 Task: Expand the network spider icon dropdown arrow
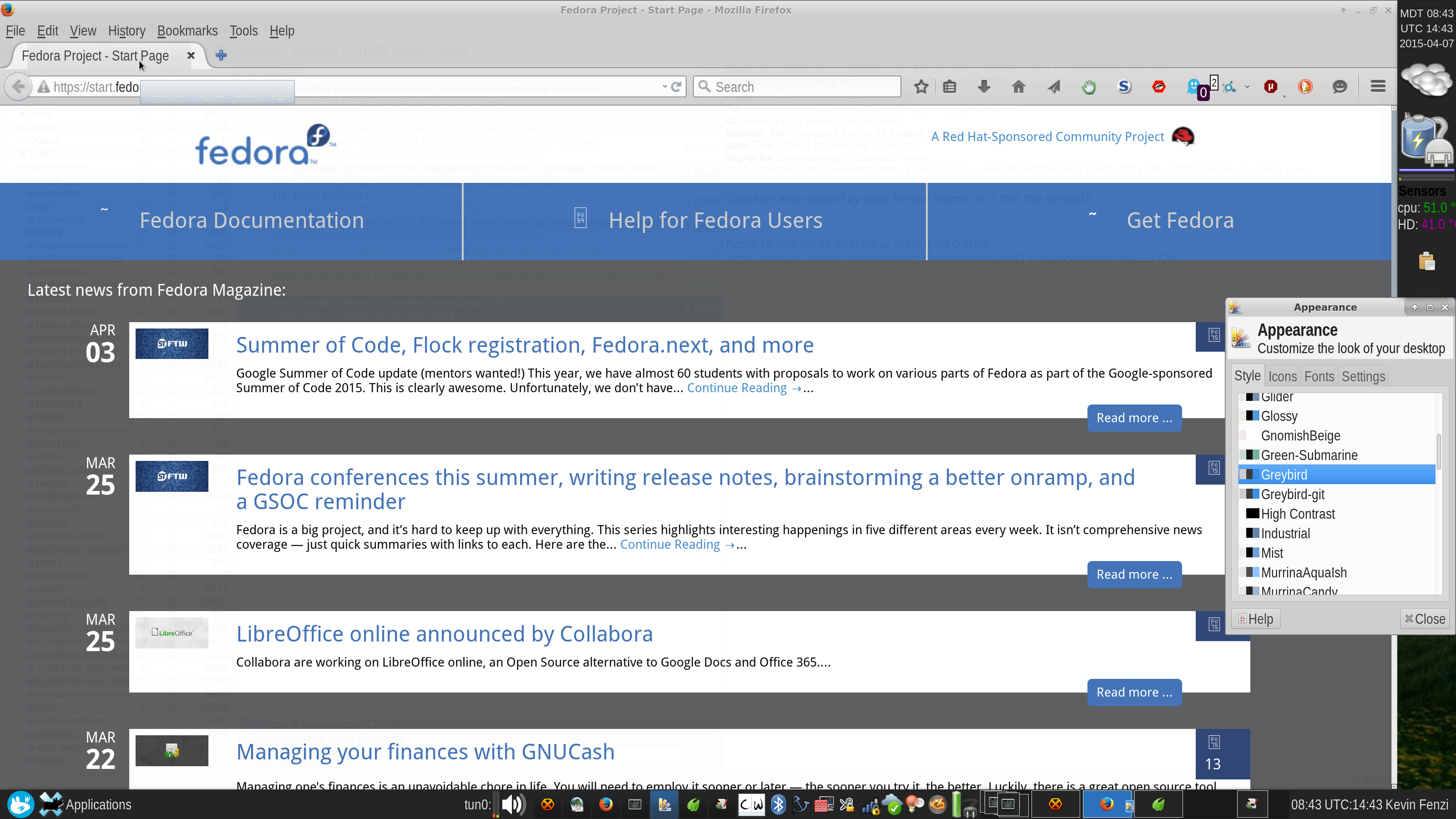(x=1248, y=87)
